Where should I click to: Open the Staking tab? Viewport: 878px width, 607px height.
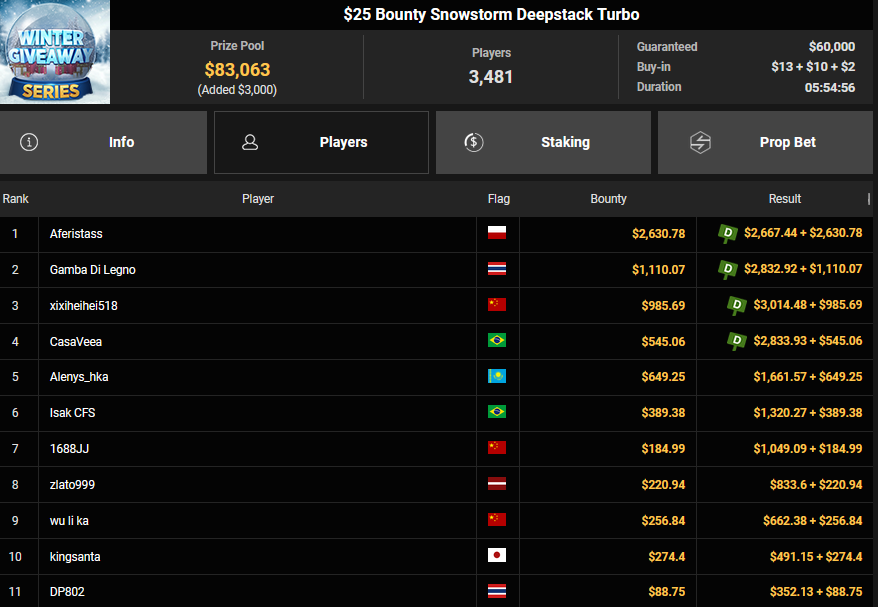coord(543,142)
